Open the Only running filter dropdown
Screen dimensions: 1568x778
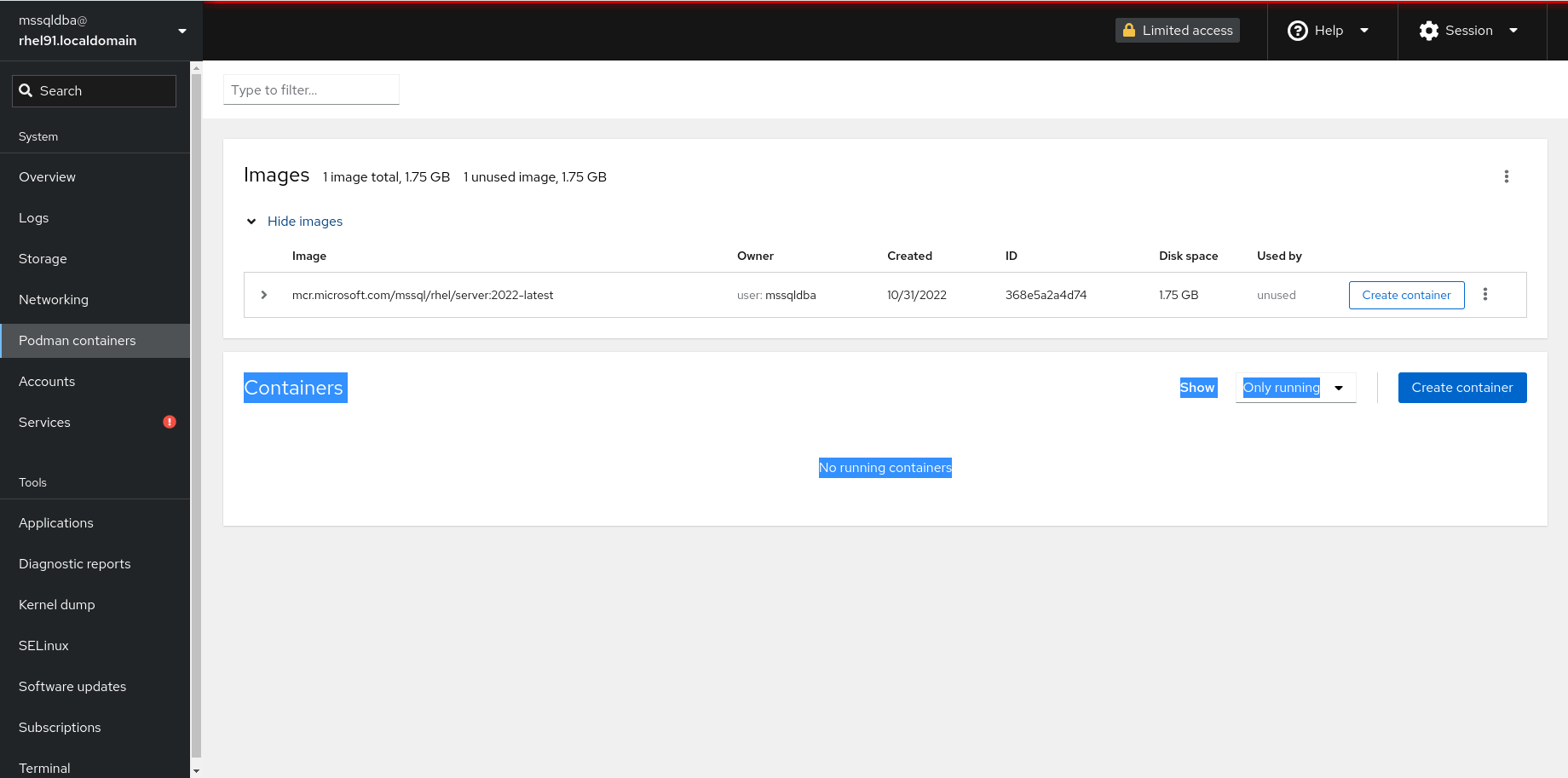coord(1295,388)
